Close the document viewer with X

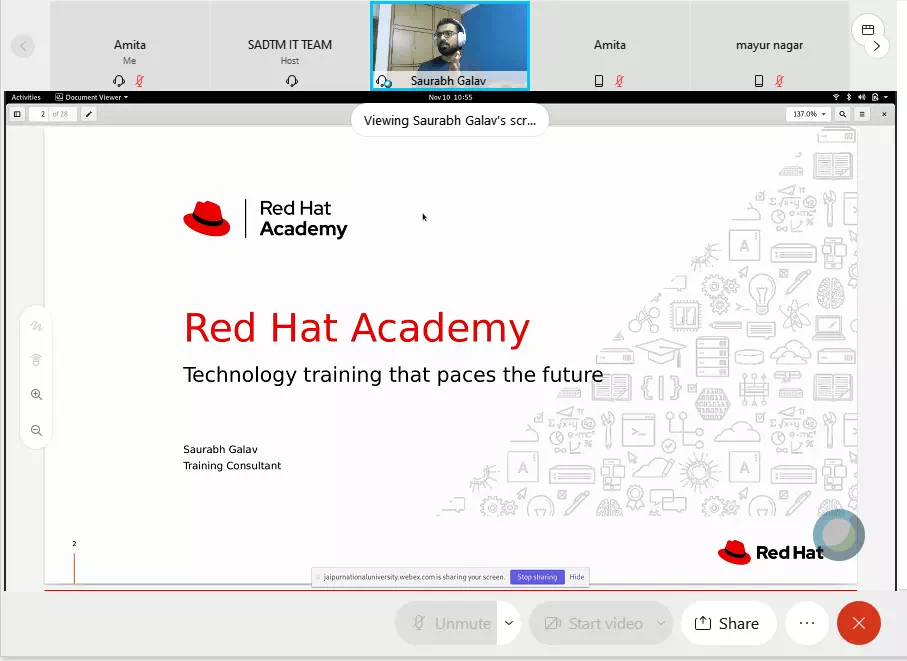[884, 114]
